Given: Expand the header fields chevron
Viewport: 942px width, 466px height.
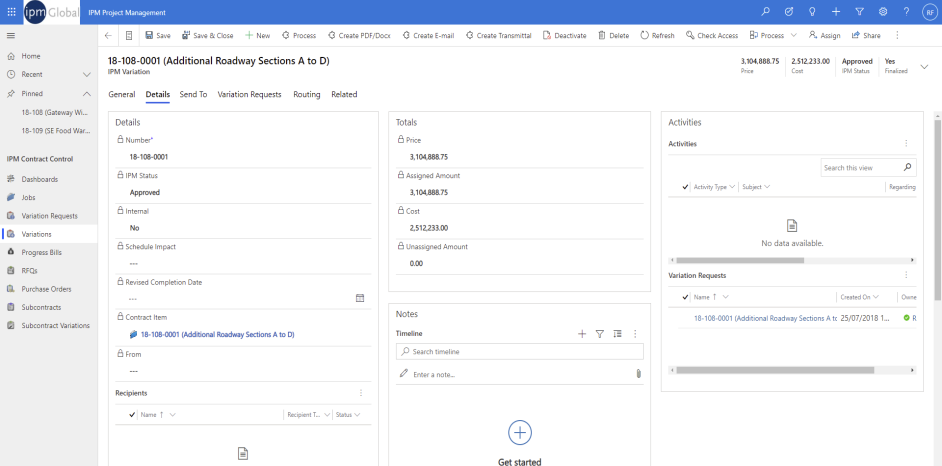Looking at the screenshot, I should tap(924, 67).
